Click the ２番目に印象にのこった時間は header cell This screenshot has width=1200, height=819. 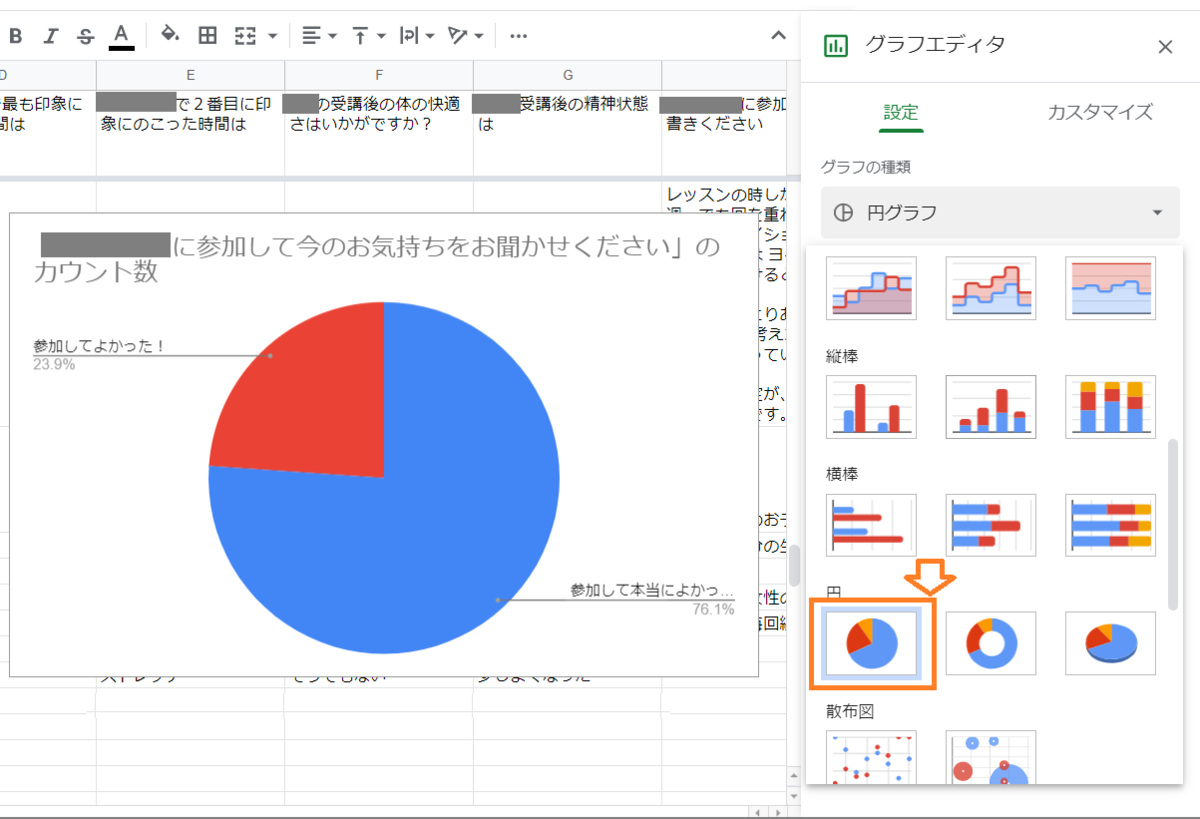pyautogui.click(x=190, y=133)
